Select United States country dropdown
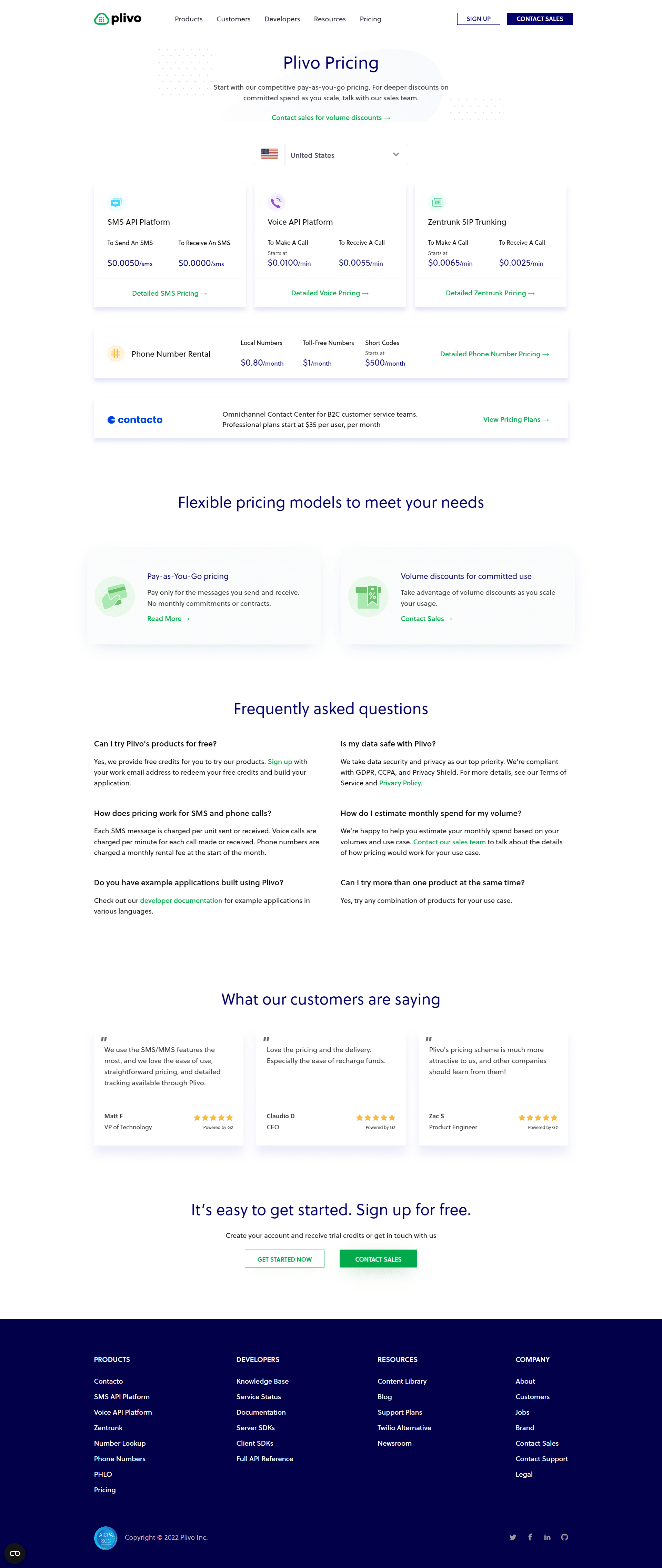The width and height of the screenshot is (662, 1568). pyautogui.click(x=331, y=155)
